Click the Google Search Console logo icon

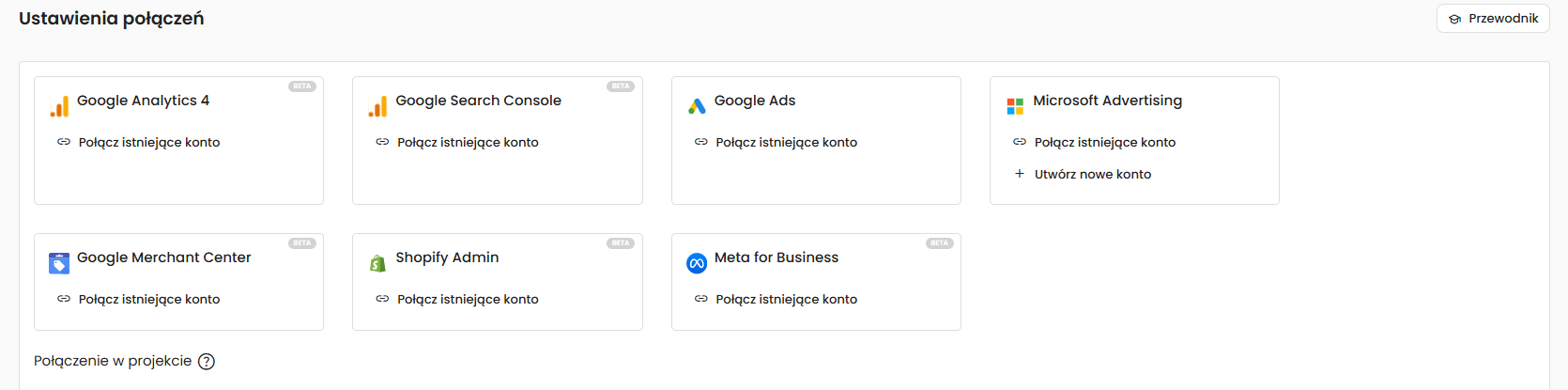(x=377, y=107)
